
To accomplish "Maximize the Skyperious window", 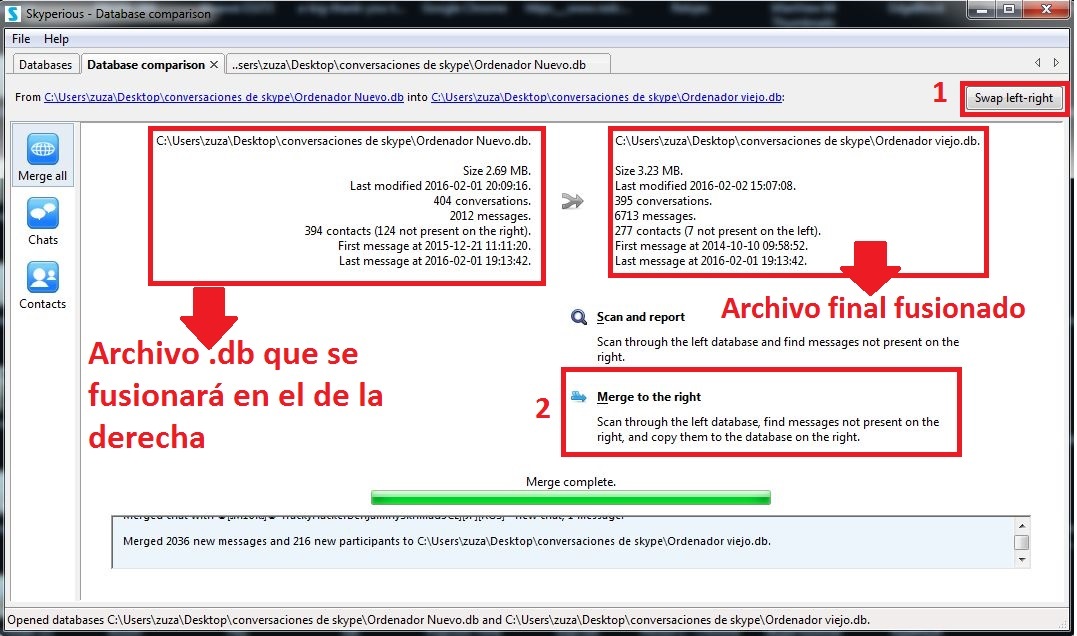I will 1008,10.
